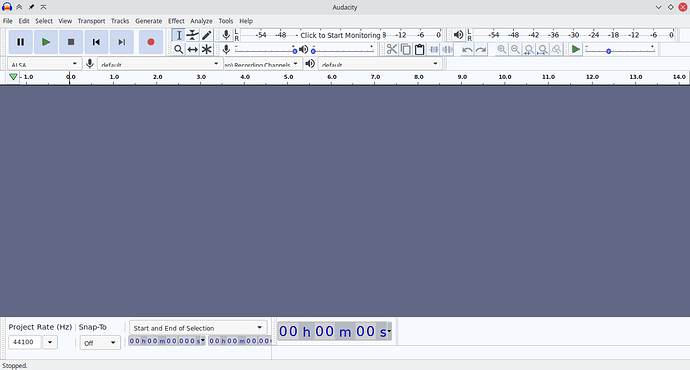Click the Skip to Start button
Screen dimensions: 690x370
point(96,42)
